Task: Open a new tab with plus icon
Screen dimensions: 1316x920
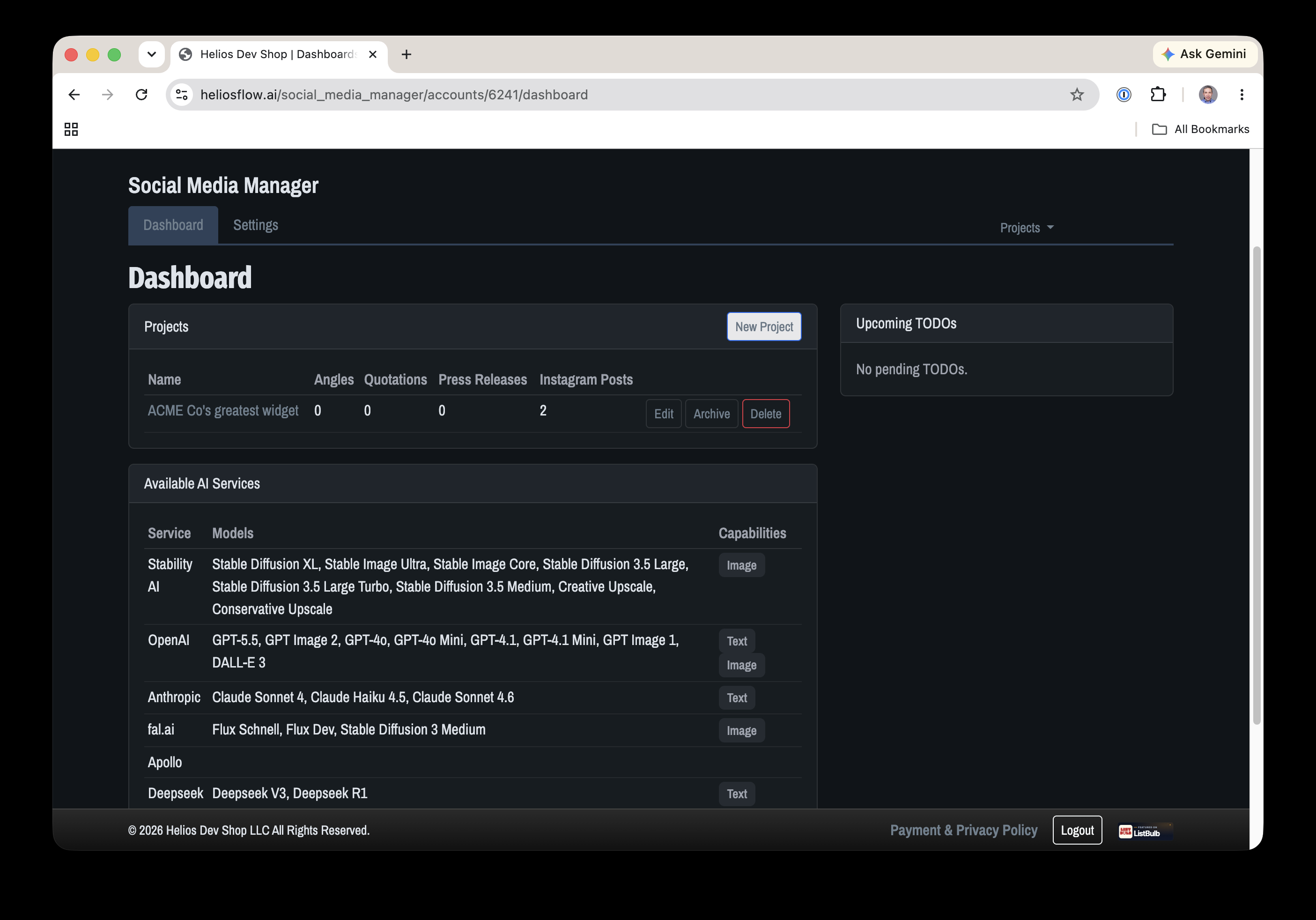Action: click(407, 54)
